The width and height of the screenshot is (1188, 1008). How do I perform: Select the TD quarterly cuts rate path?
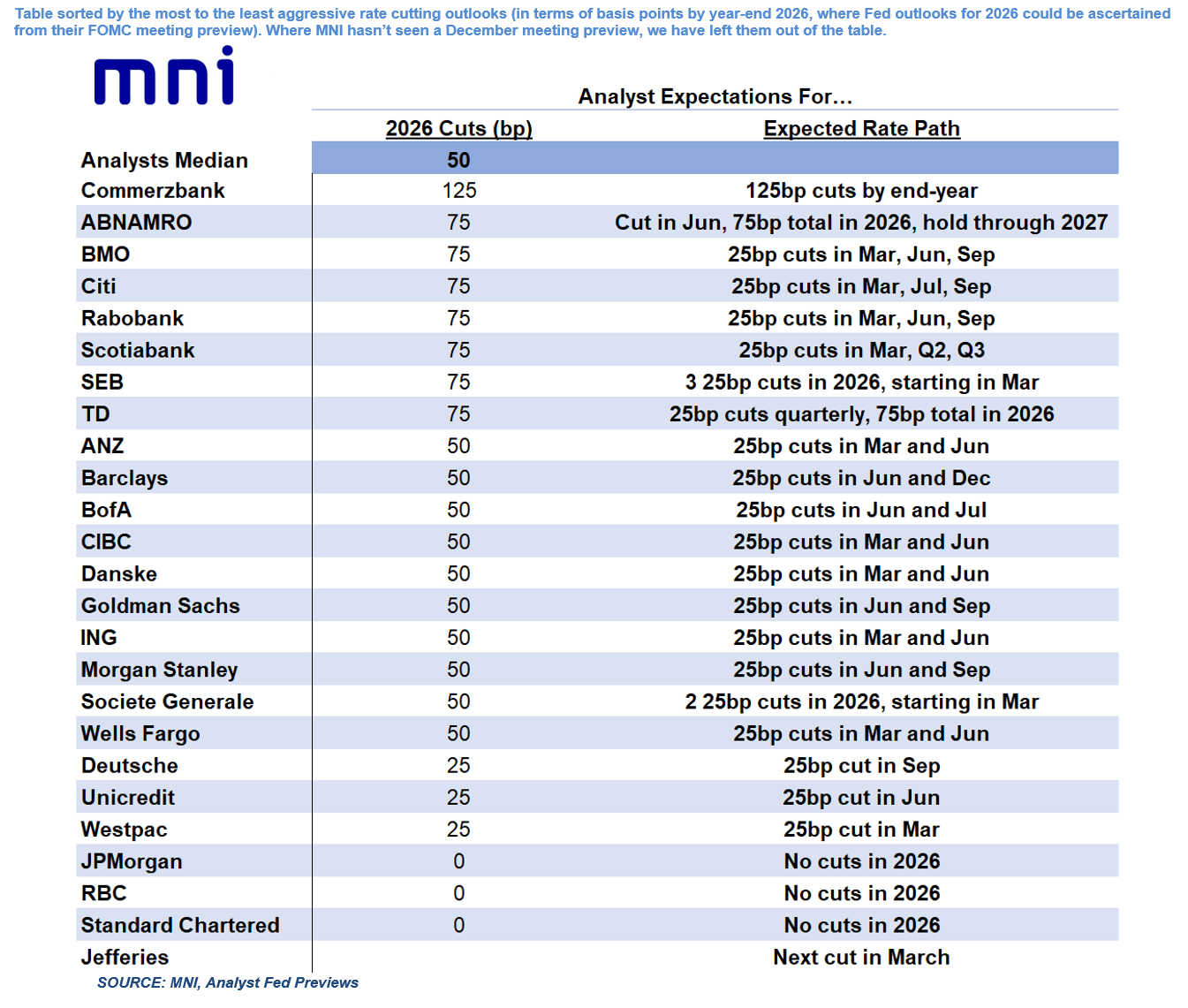[x=861, y=414]
